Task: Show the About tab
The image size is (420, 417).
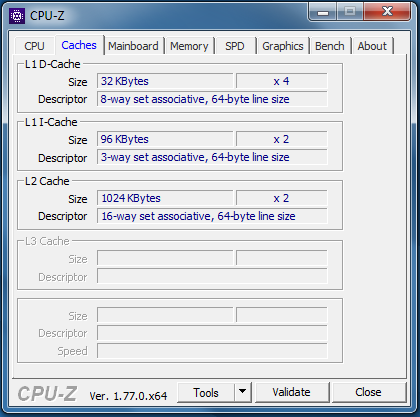Action: [372, 46]
